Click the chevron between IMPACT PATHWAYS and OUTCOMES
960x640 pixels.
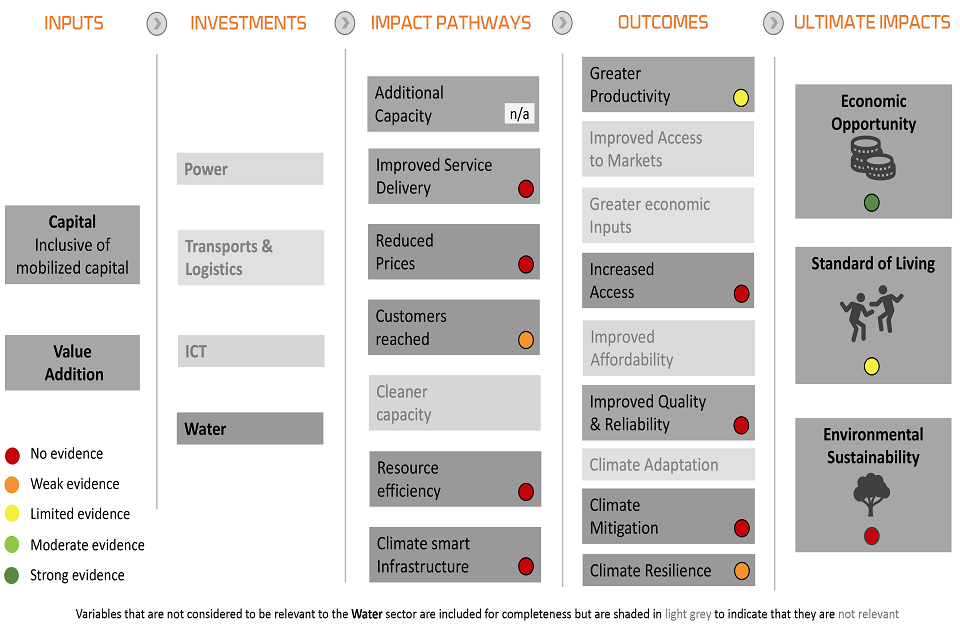pos(563,23)
